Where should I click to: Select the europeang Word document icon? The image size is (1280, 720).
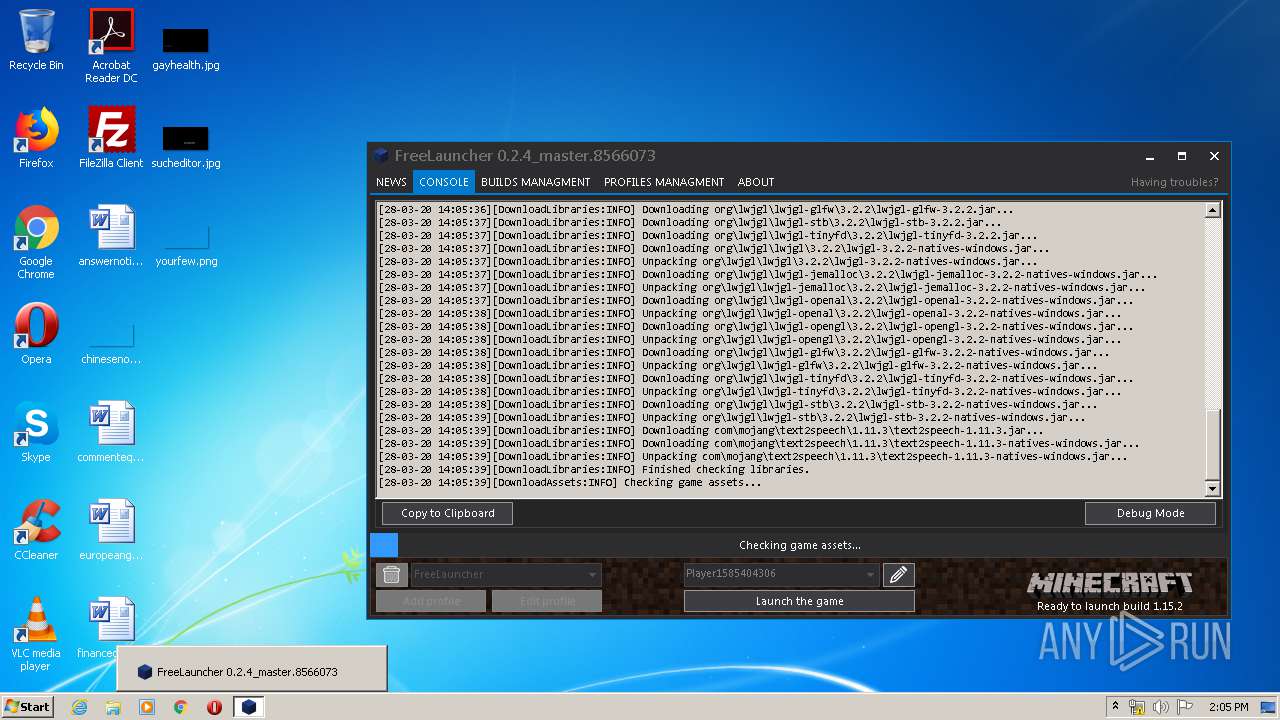click(x=111, y=530)
